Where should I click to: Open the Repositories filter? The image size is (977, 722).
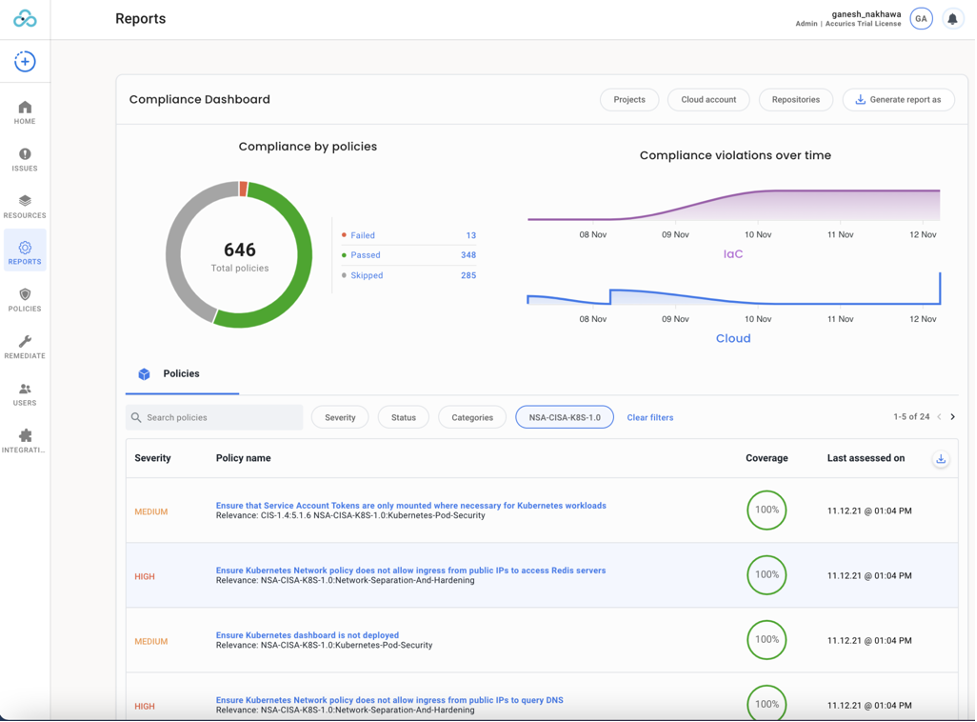coord(796,100)
